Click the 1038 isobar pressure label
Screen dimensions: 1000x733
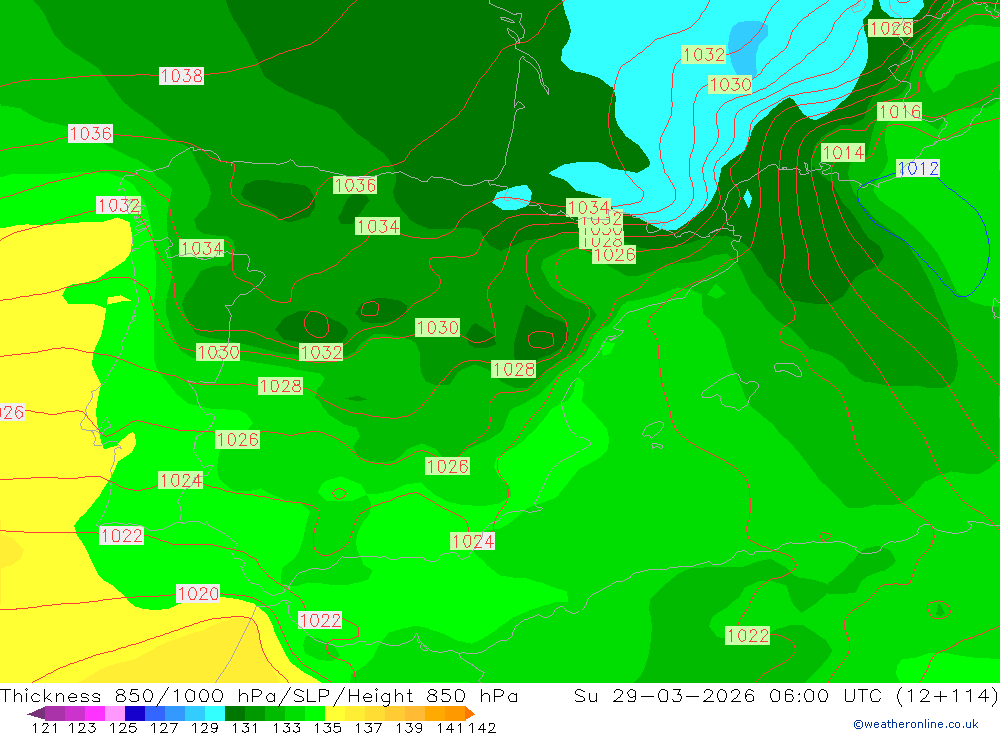[x=181, y=76]
